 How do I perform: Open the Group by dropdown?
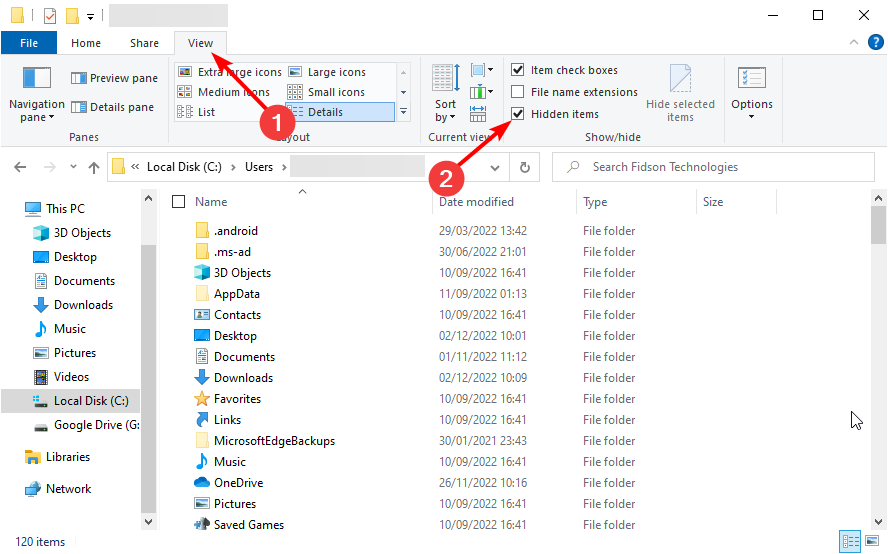click(482, 70)
